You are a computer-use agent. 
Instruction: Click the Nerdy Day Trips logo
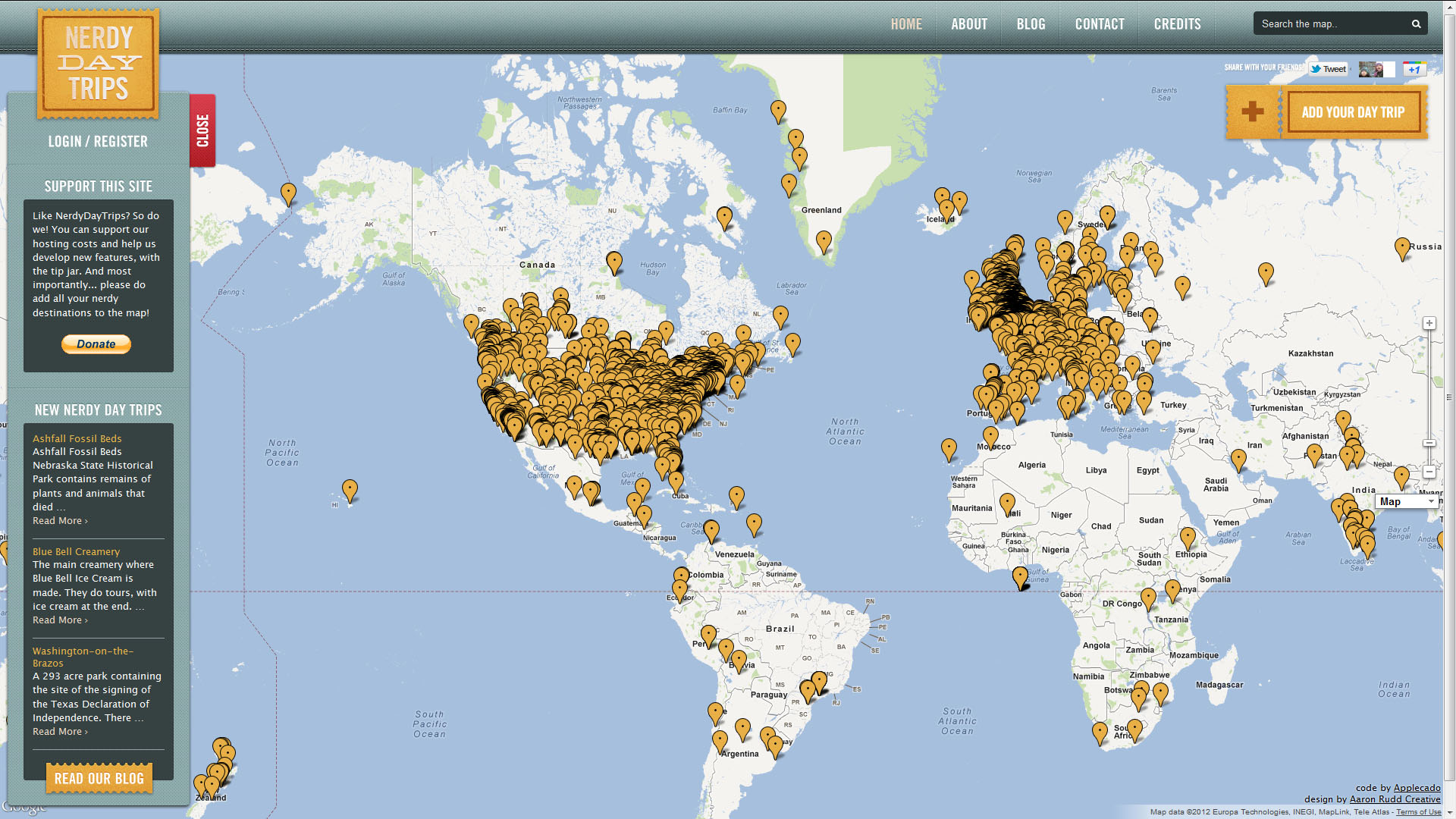pos(99,64)
